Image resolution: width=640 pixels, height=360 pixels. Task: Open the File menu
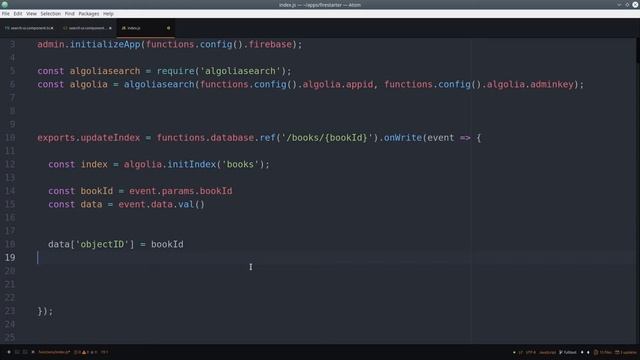6,13
